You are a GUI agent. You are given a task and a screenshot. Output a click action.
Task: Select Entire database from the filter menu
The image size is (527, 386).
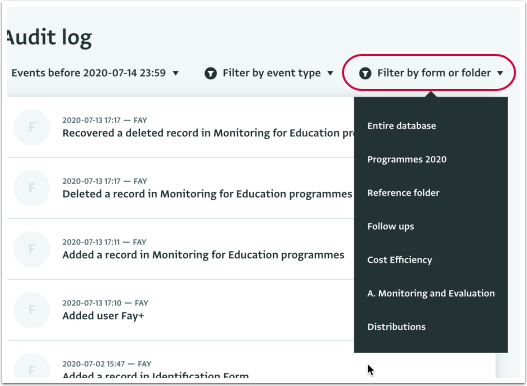402,126
